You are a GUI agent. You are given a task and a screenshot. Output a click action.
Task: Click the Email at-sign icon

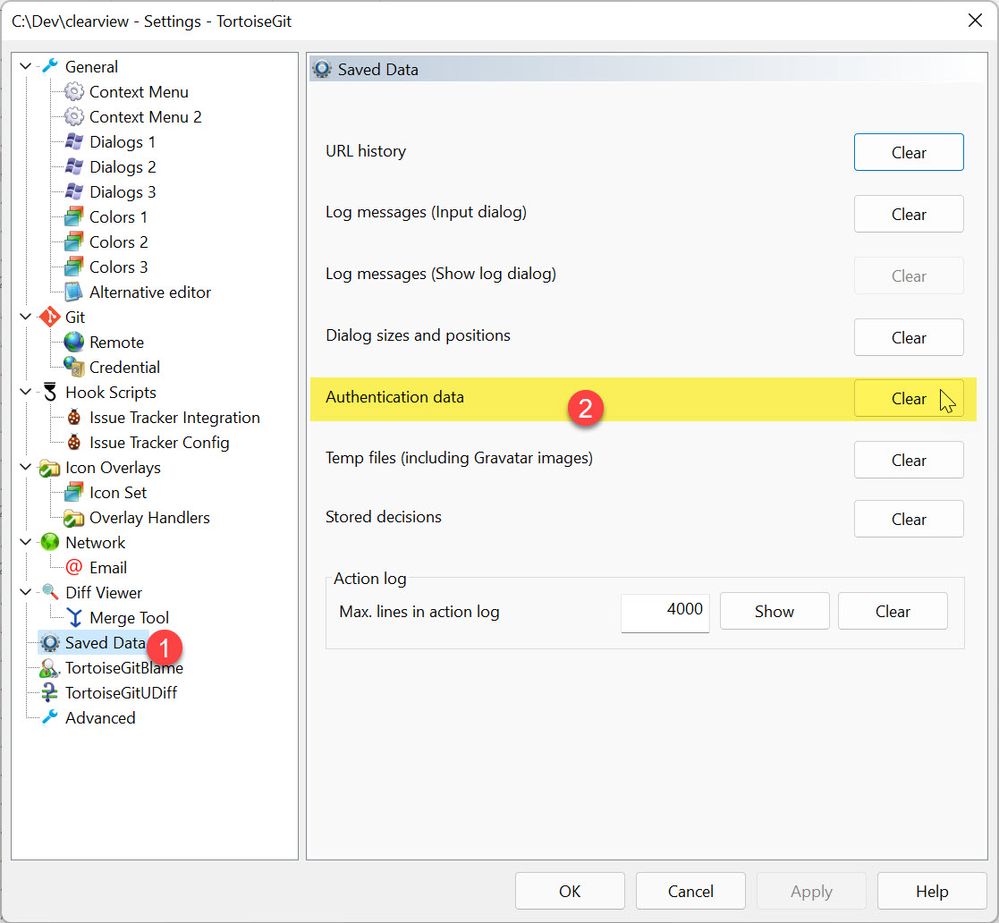74,567
